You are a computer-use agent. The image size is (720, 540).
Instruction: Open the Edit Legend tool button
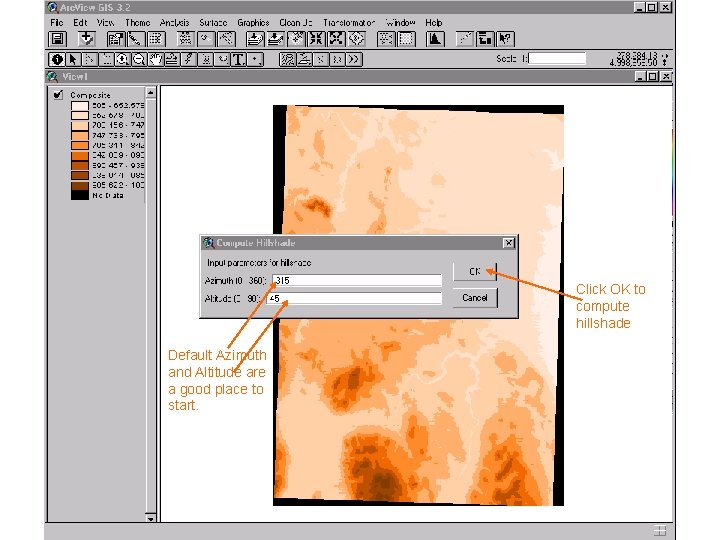click(x=135, y=39)
